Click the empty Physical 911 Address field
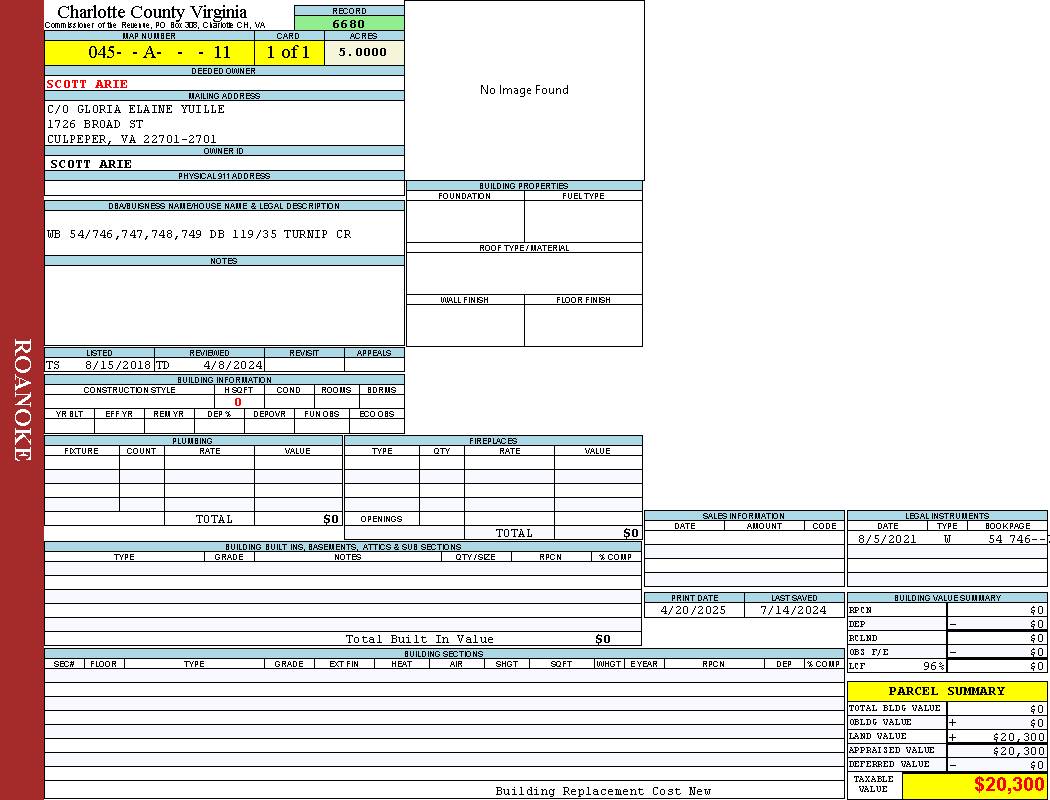The image size is (1050, 800). pos(224,188)
